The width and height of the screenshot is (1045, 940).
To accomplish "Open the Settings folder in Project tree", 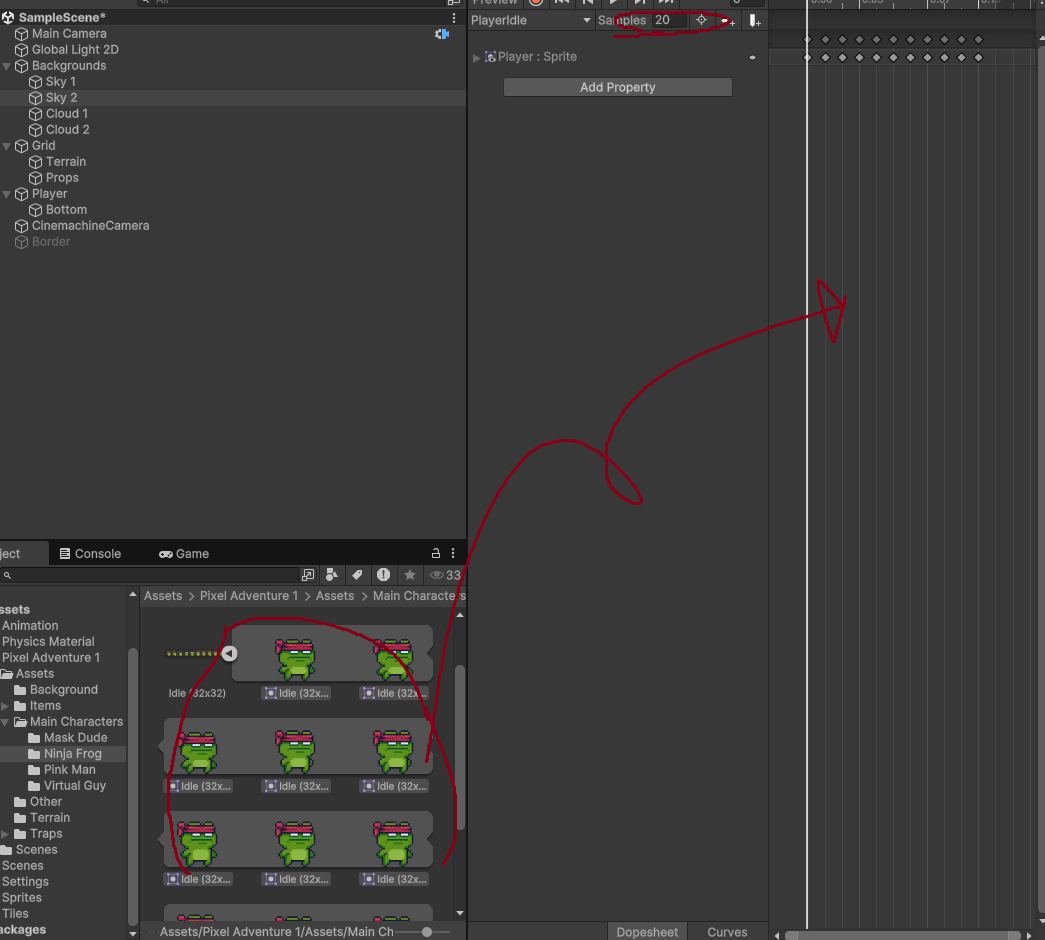I will 25,882.
